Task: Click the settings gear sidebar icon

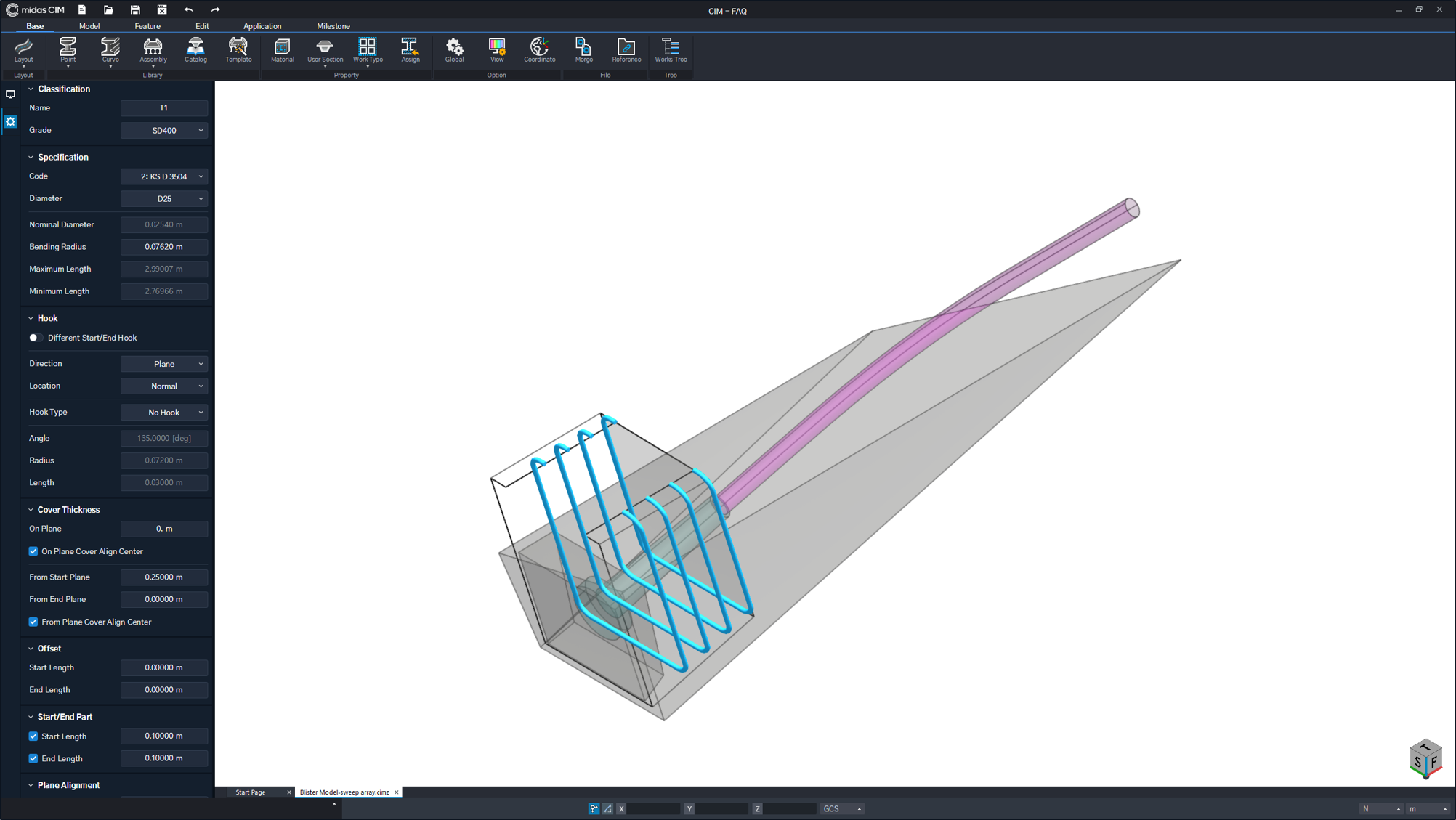Action: [x=10, y=121]
